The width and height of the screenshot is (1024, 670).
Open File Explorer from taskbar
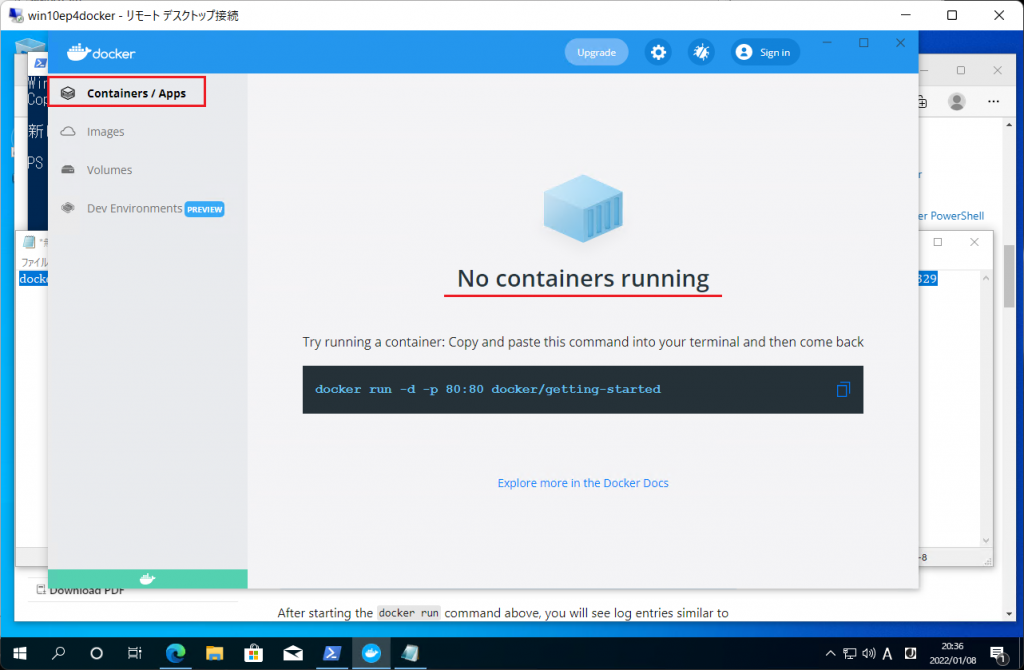point(214,653)
